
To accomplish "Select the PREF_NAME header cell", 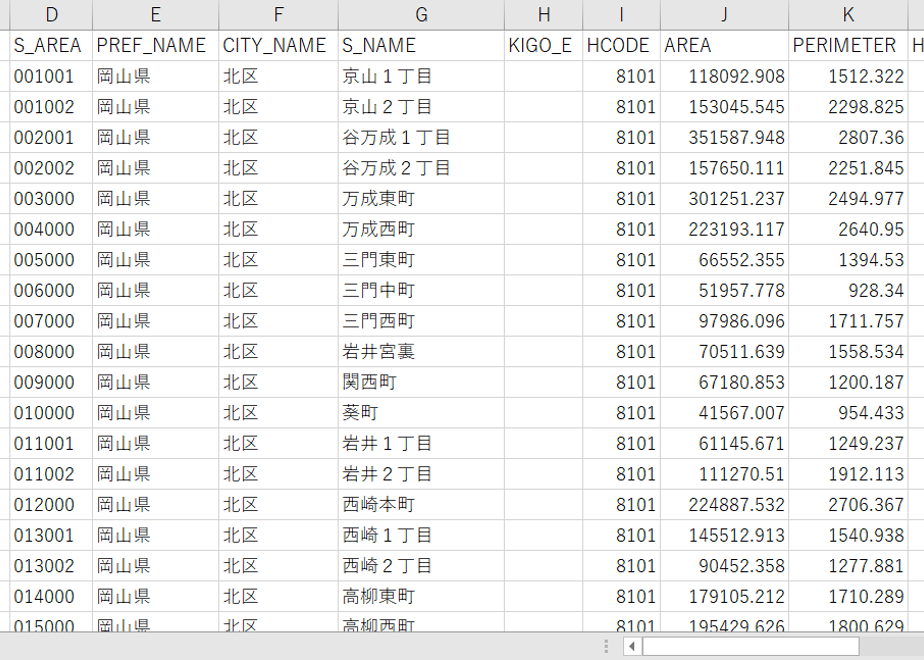I will point(156,45).
